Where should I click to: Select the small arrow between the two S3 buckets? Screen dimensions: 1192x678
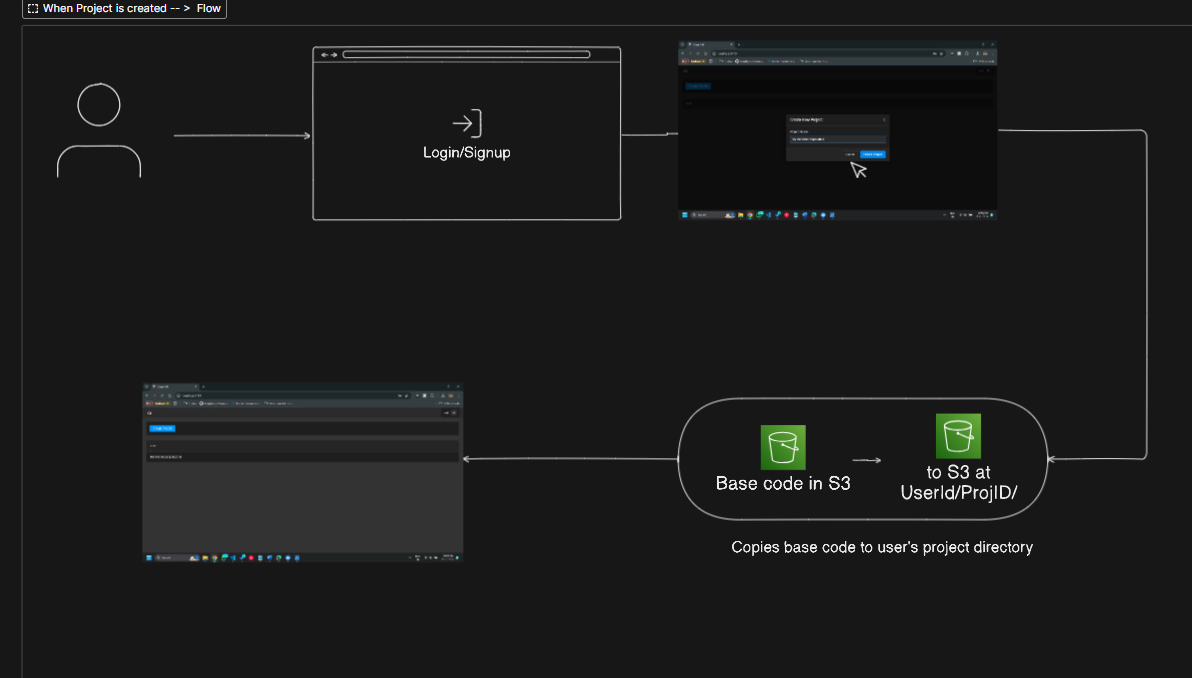pyautogui.click(x=867, y=460)
